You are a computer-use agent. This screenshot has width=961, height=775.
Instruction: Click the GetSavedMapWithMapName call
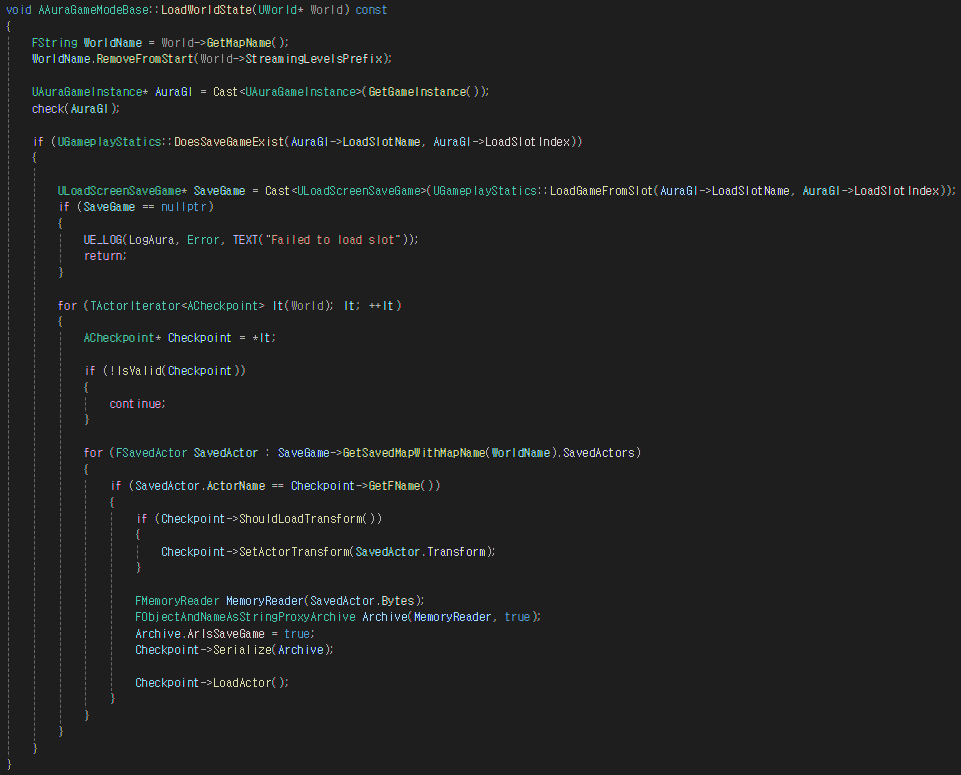[x=414, y=453]
